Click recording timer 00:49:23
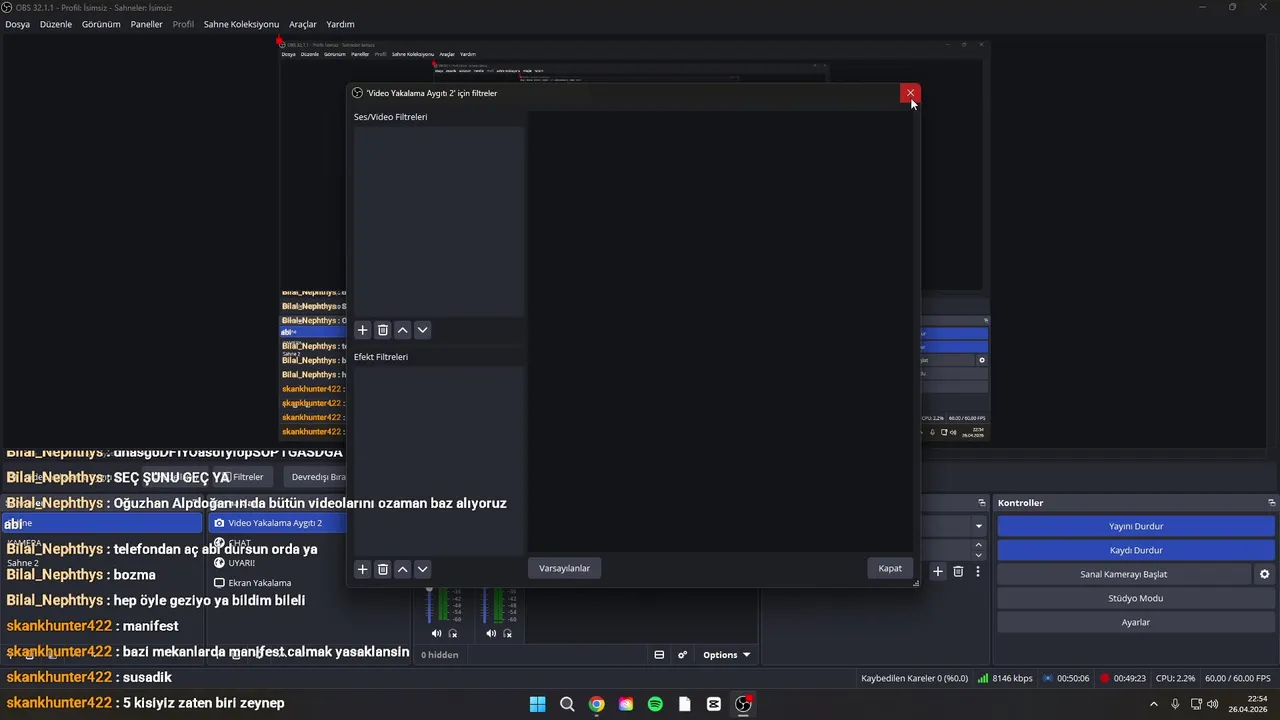Screen dimensions: 1280x720 1122,678
